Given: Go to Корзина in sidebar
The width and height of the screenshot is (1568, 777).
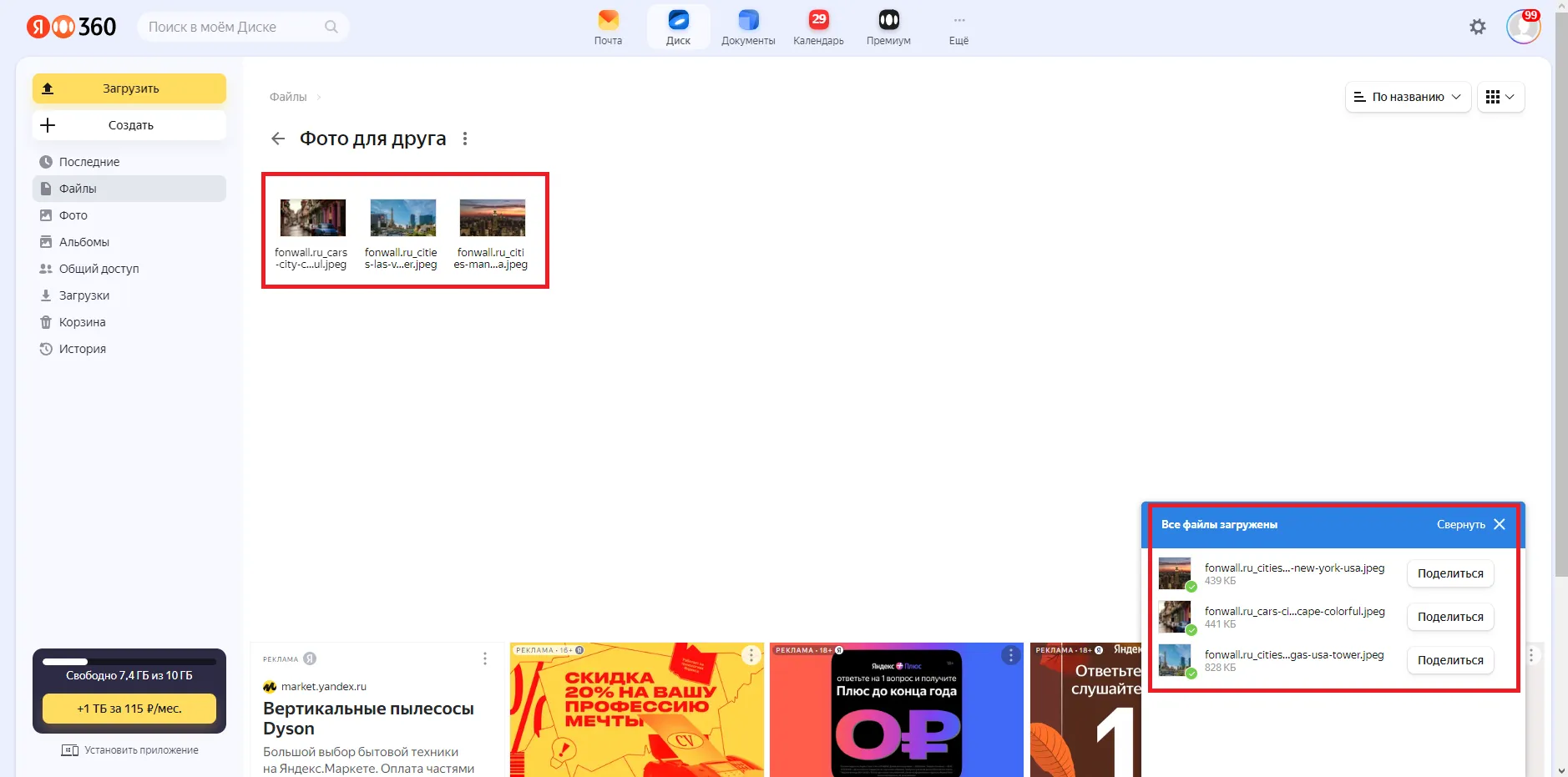Looking at the screenshot, I should [x=82, y=322].
